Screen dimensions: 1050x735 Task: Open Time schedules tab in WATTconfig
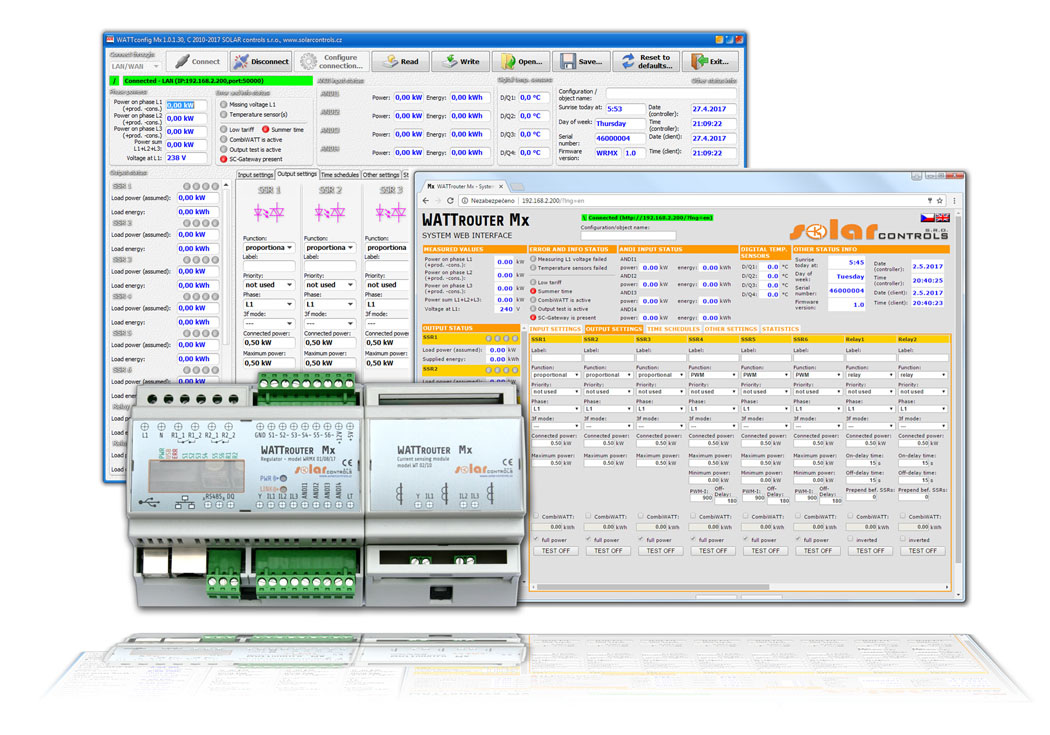340,175
